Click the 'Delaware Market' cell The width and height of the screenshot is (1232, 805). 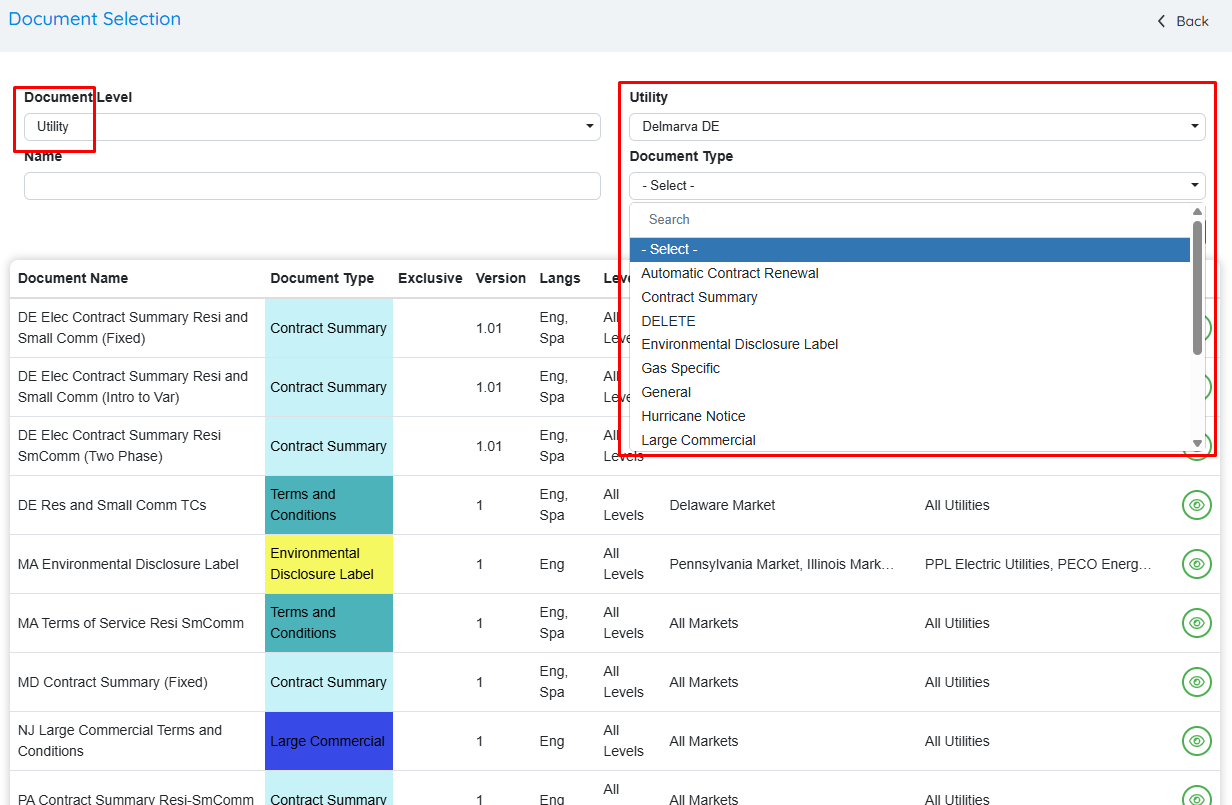(x=722, y=505)
